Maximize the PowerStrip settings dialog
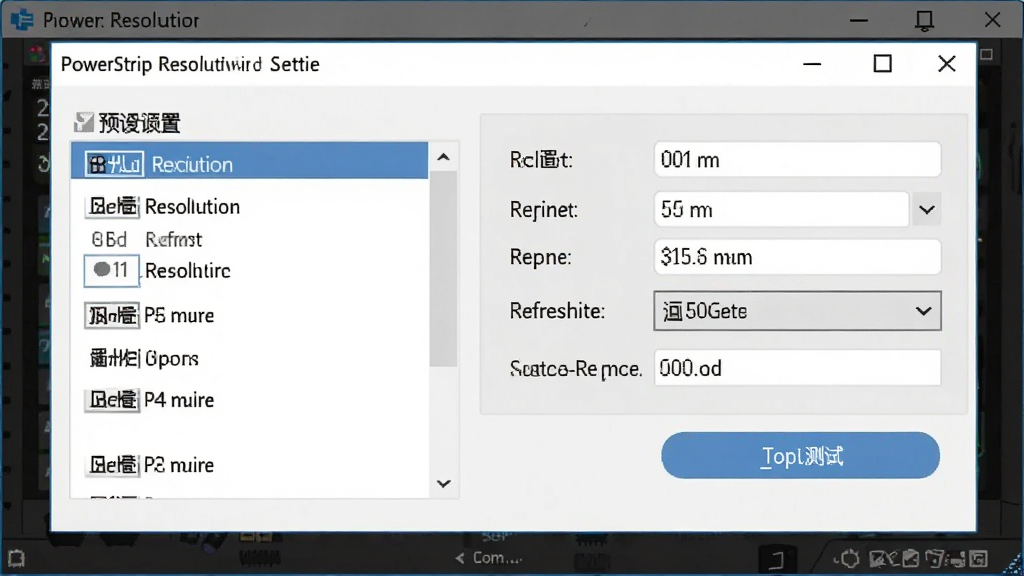This screenshot has height=576, width=1024. click(882, 64)
